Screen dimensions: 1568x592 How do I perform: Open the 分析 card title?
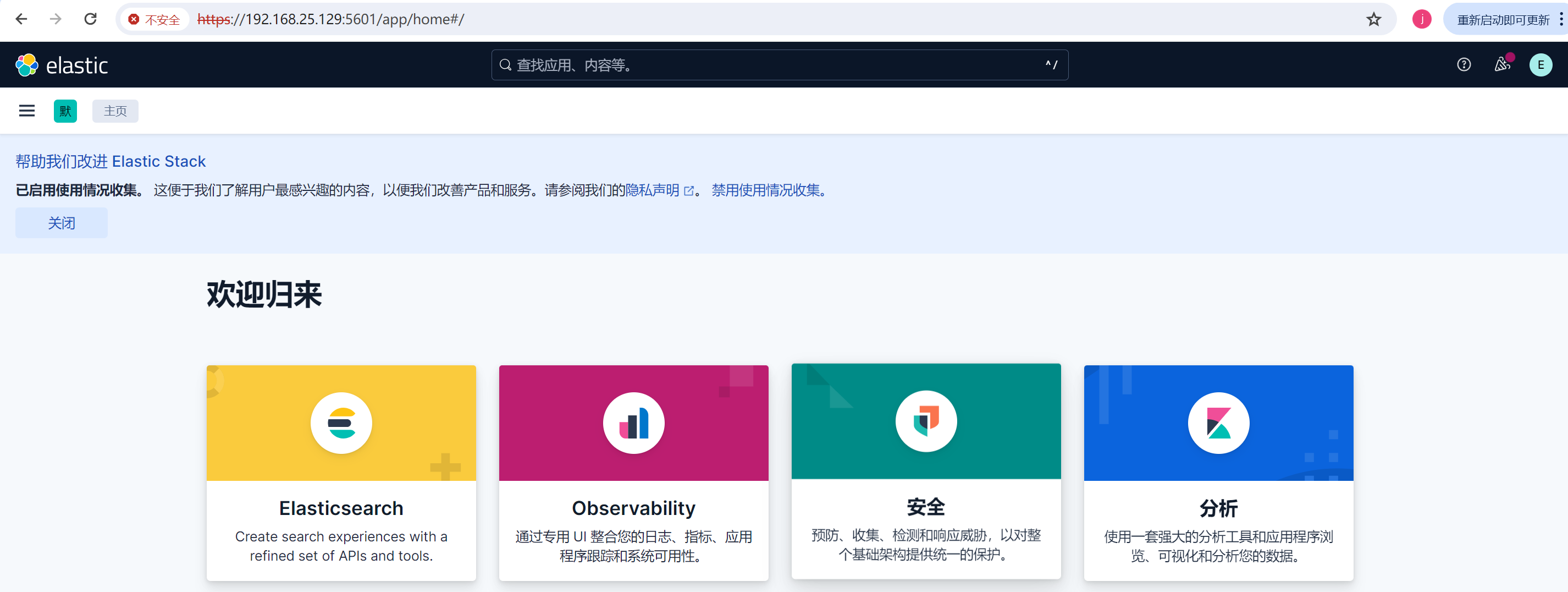coord(1218,508)
